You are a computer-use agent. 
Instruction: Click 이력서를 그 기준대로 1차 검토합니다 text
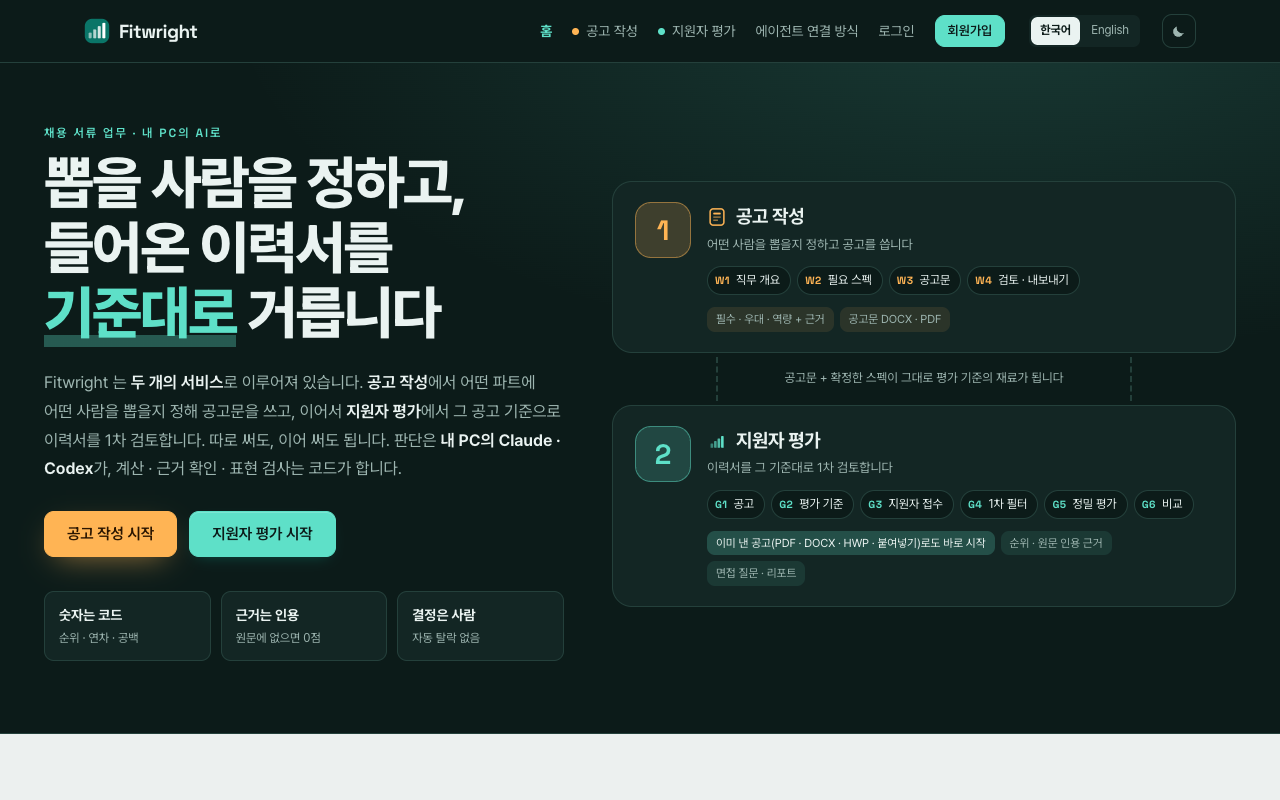800,468
